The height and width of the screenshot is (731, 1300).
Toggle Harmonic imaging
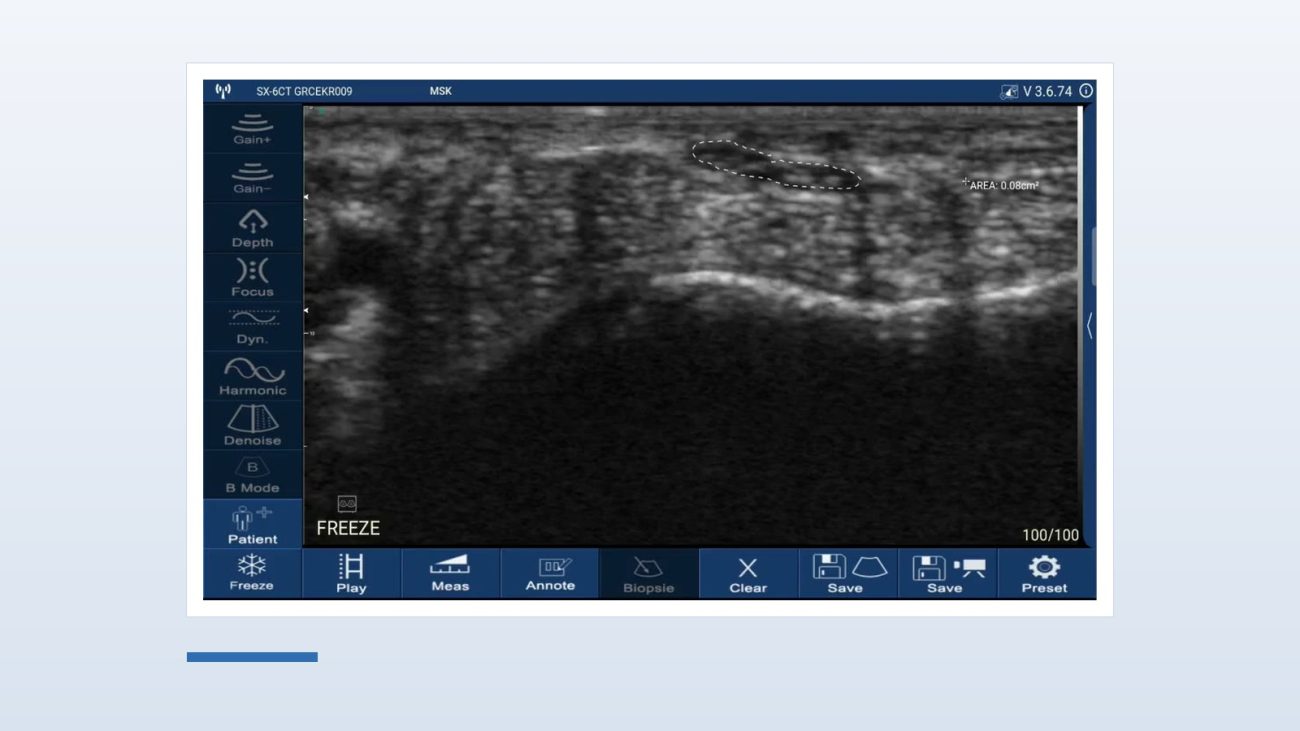[252, 376]
